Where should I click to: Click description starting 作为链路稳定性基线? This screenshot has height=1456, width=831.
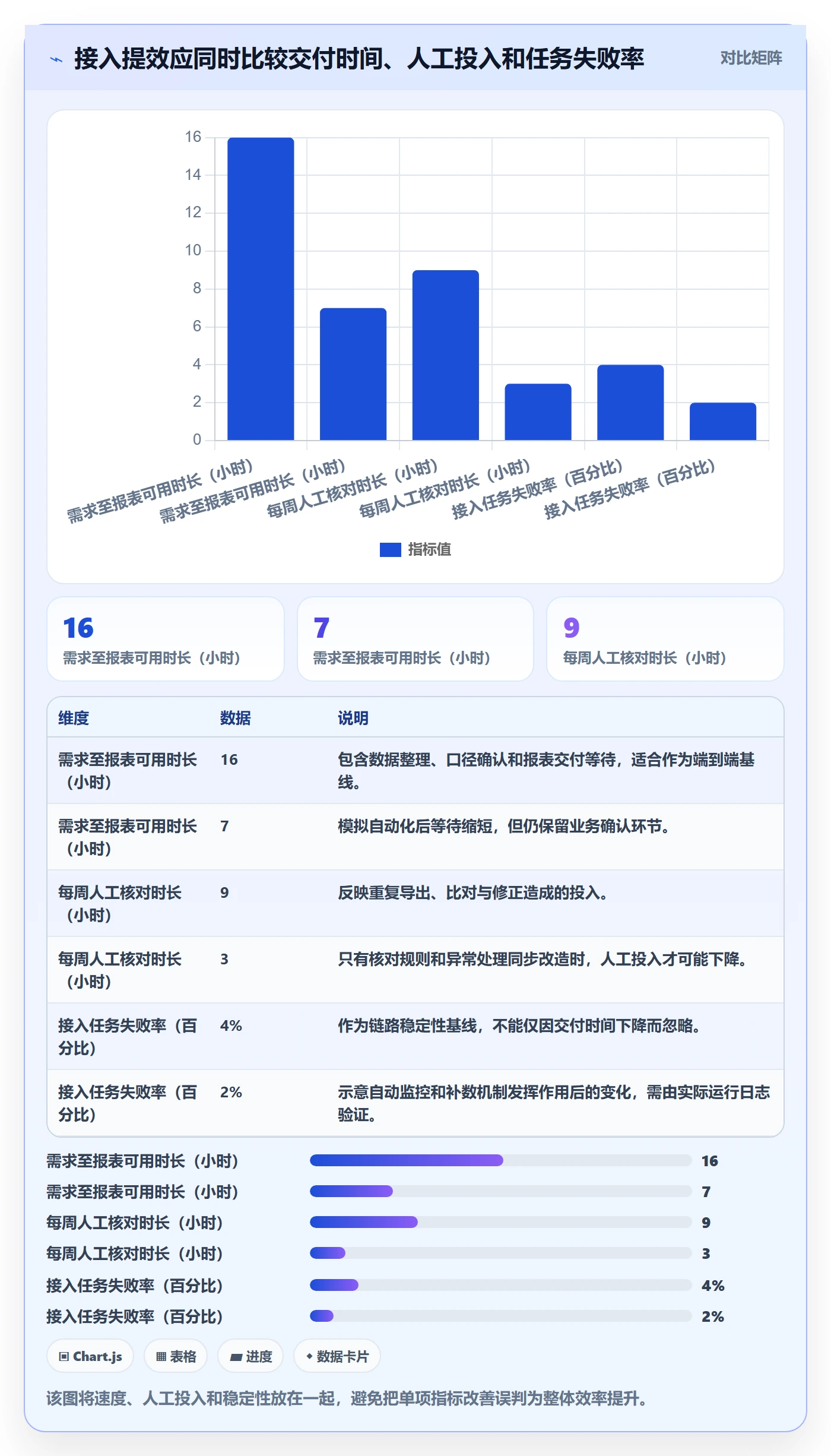[x=519, y=1025]
